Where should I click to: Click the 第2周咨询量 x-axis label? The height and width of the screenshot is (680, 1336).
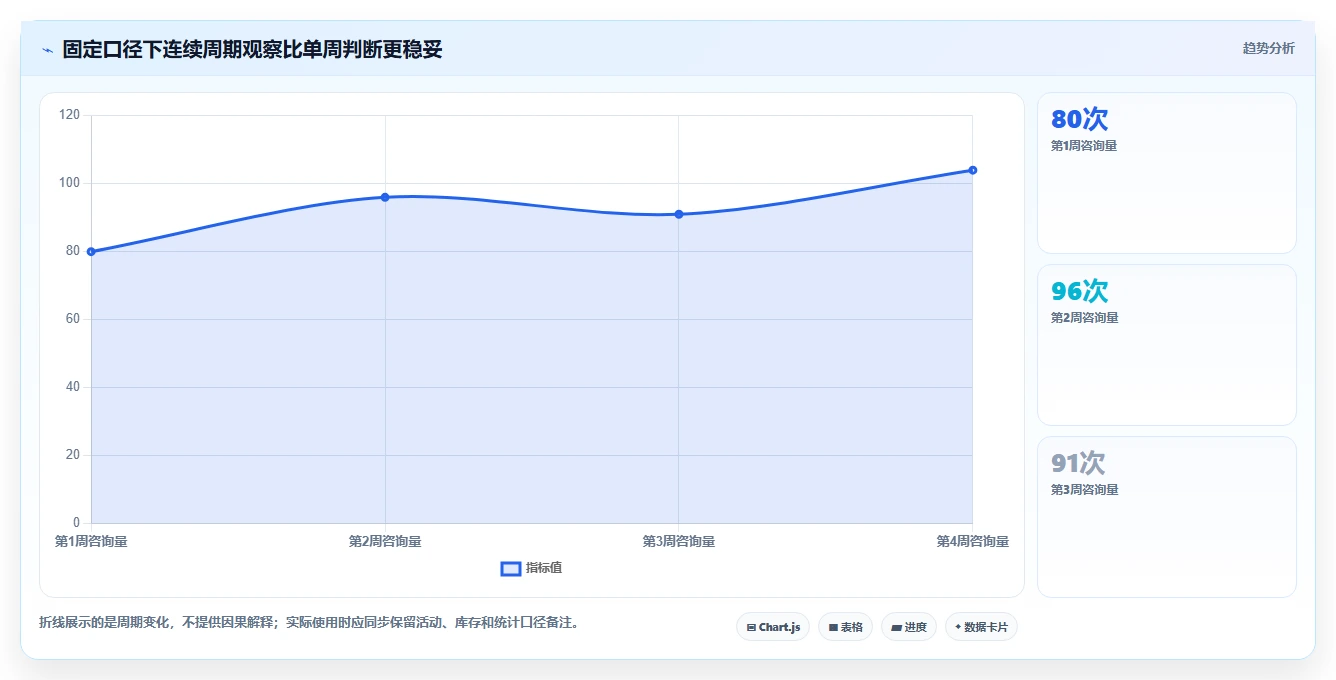click(385, 541)
